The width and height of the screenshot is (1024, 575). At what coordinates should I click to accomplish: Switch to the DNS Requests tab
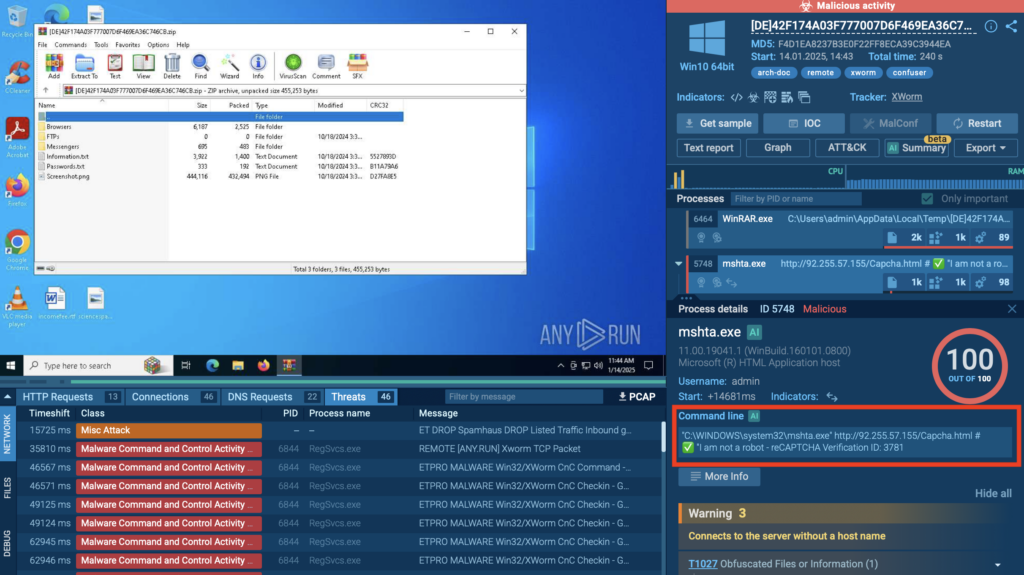pyautogui.click(x=259, y=397)
